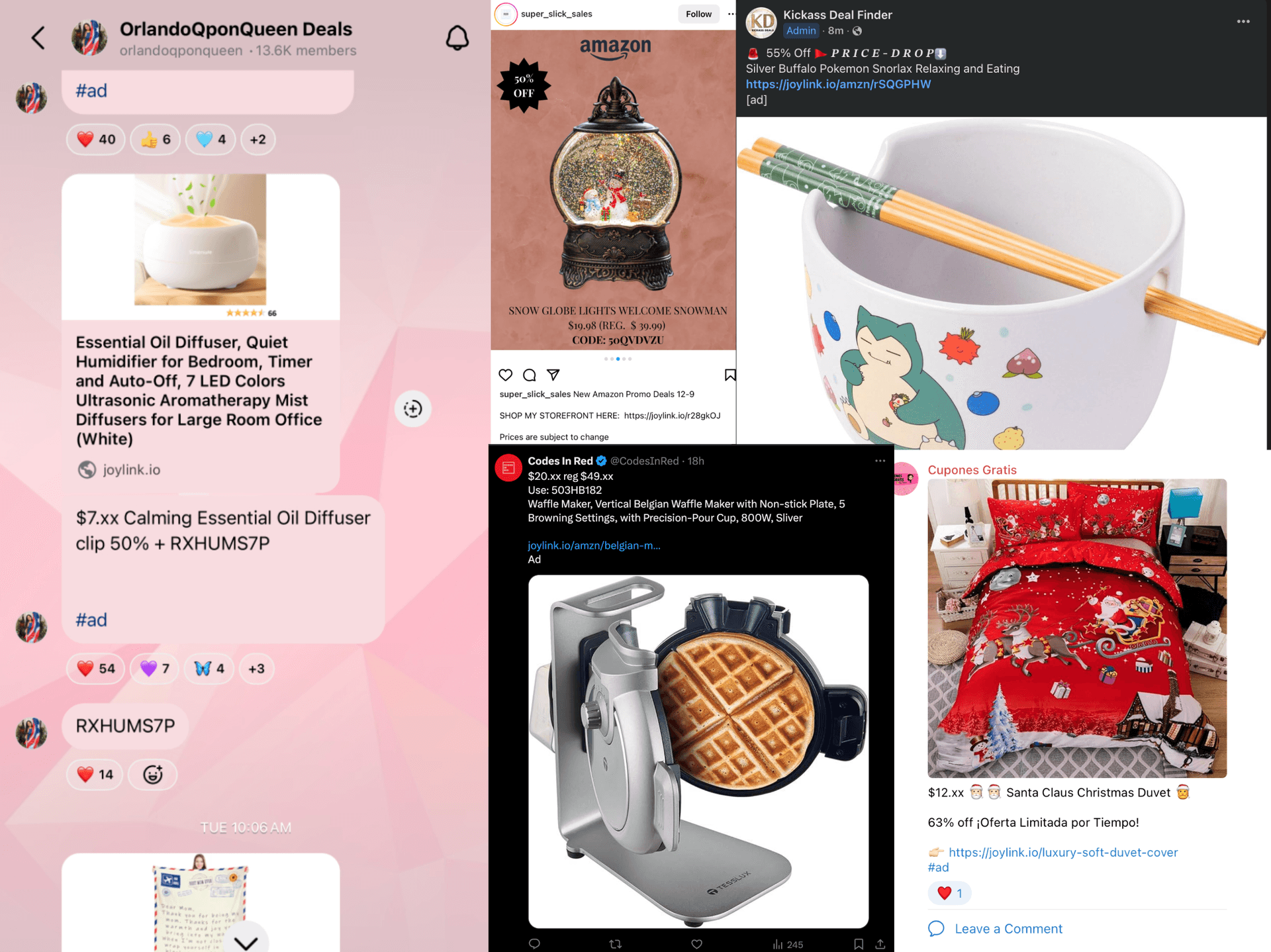Open the share-forward icon beside diffuser post
1271x952 pixels.
point(413,408)
